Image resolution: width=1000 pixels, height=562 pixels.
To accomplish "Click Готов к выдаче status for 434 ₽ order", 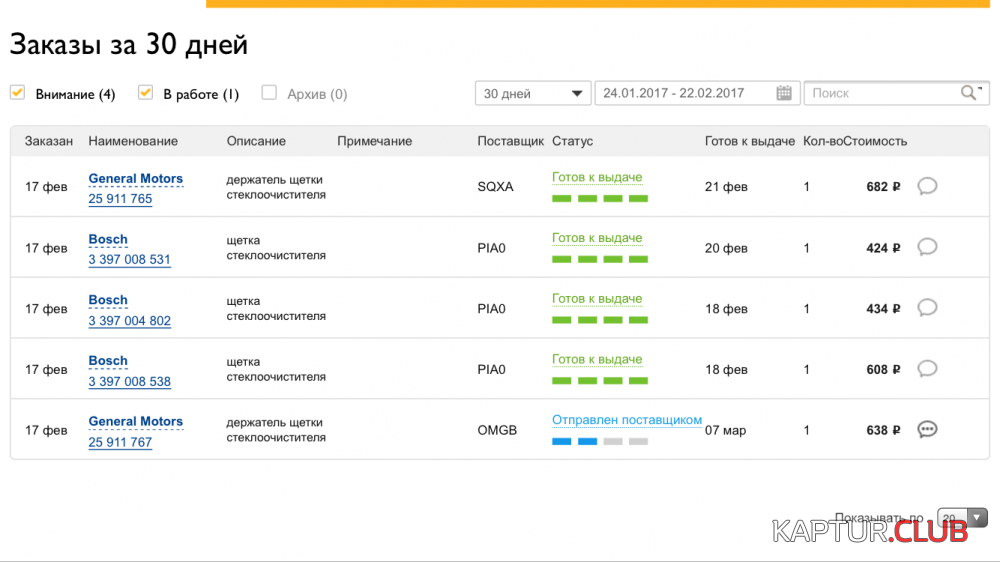I will [x=597, y=299].
